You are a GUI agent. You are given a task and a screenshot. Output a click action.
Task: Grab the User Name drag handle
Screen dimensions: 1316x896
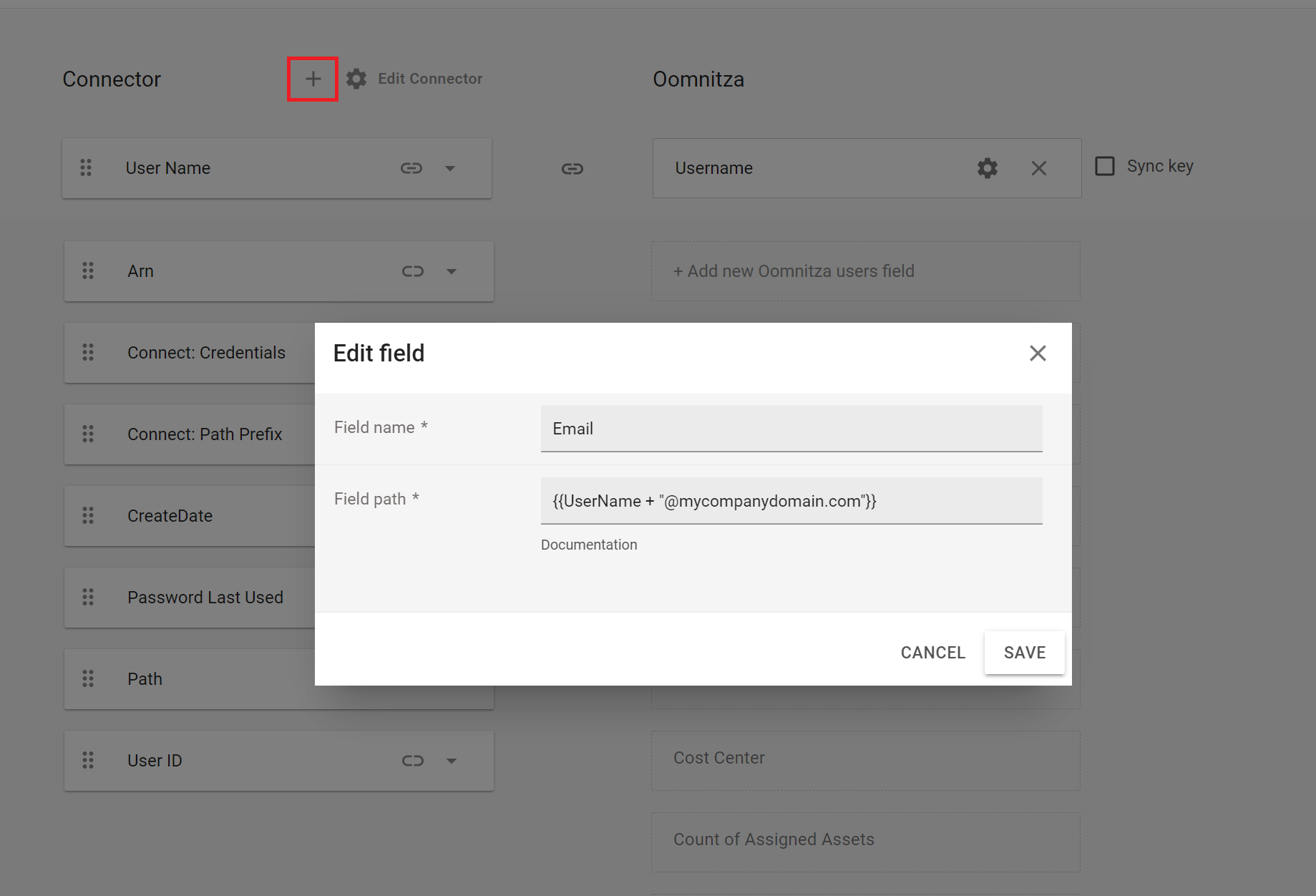click(86, 168)
